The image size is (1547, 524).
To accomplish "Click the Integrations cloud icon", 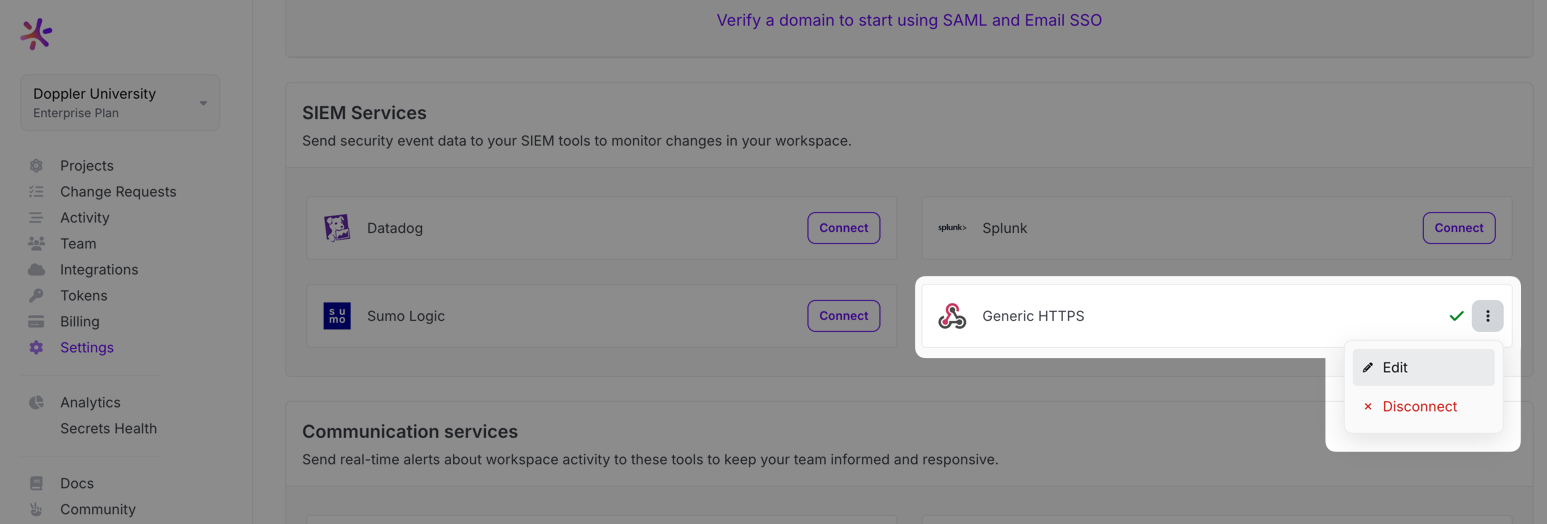I will (36, 270).
